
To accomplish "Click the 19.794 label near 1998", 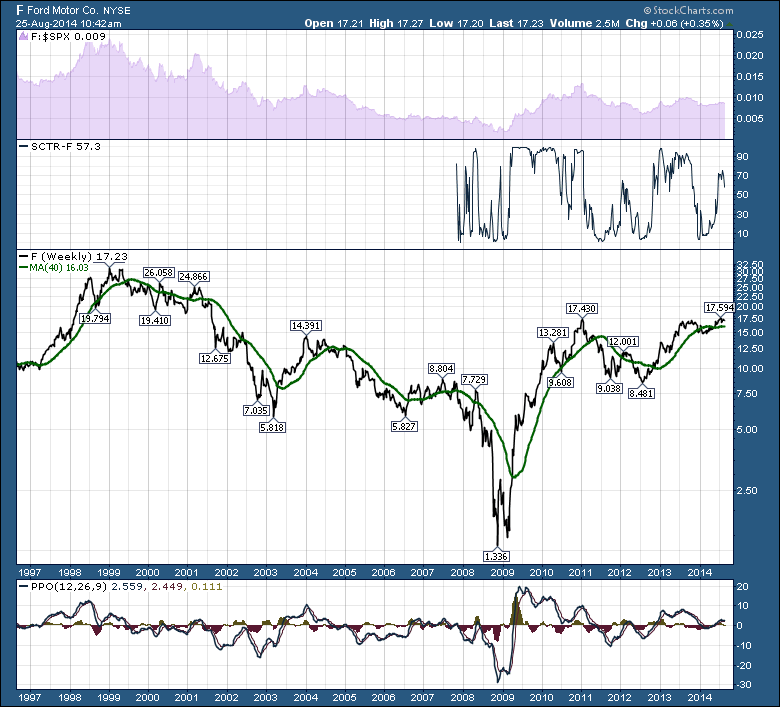I will (95, 318).
